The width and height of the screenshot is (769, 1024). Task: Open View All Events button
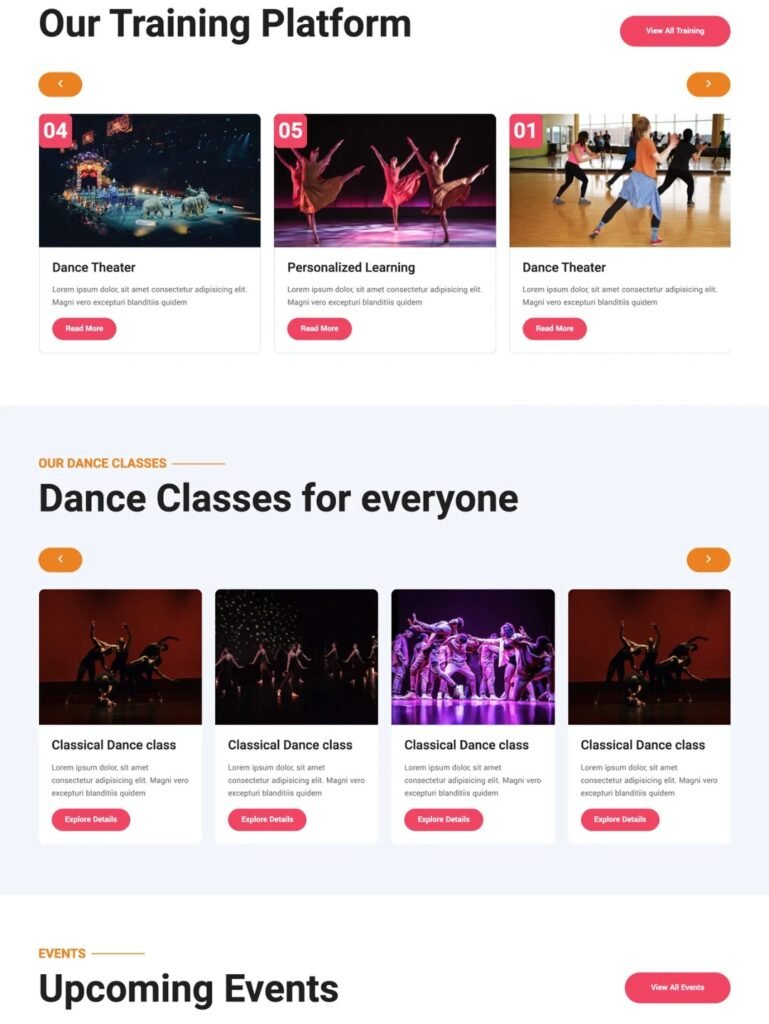coord(678,987)
